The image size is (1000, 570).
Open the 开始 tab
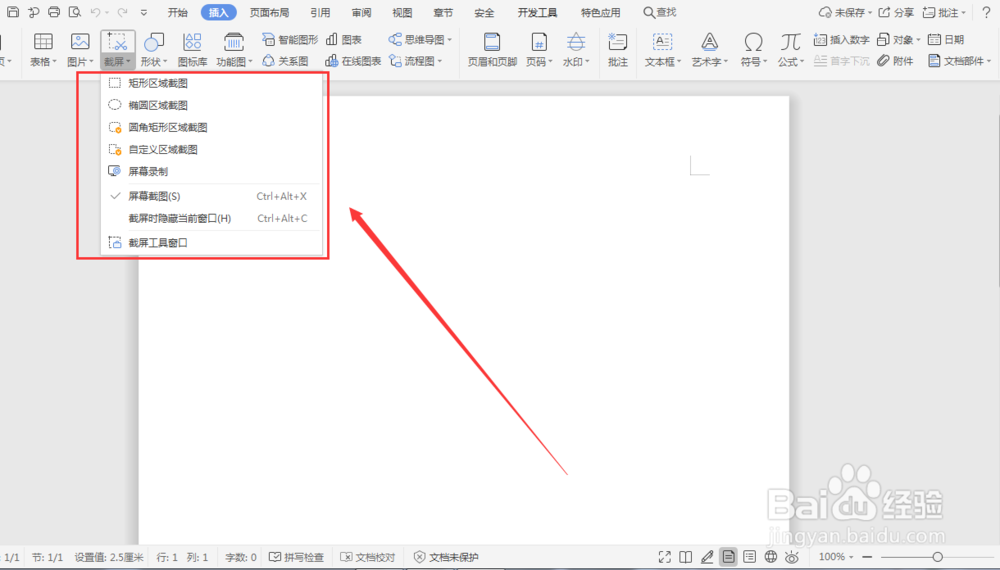point(177,13)
